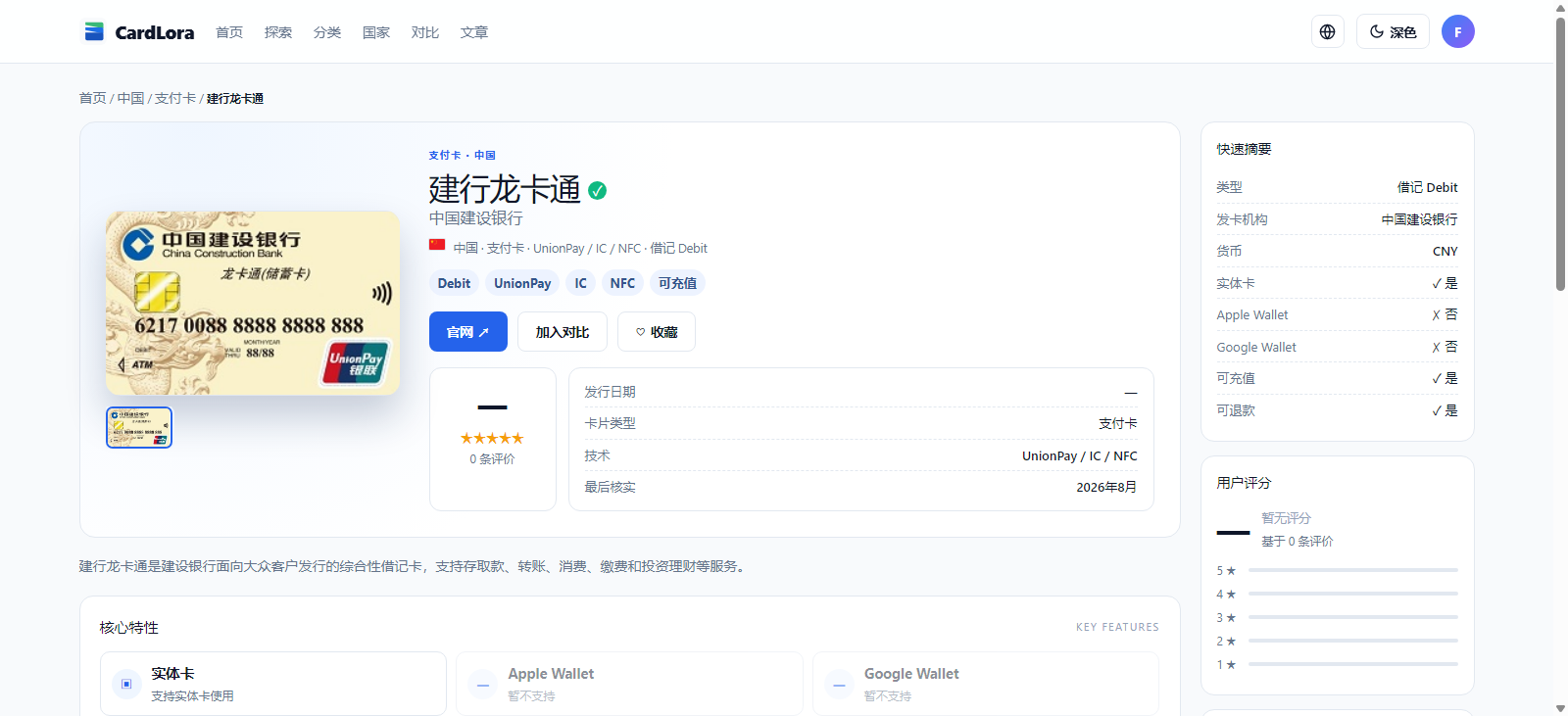Go to 首页 in the top navigation

point(229,32)
